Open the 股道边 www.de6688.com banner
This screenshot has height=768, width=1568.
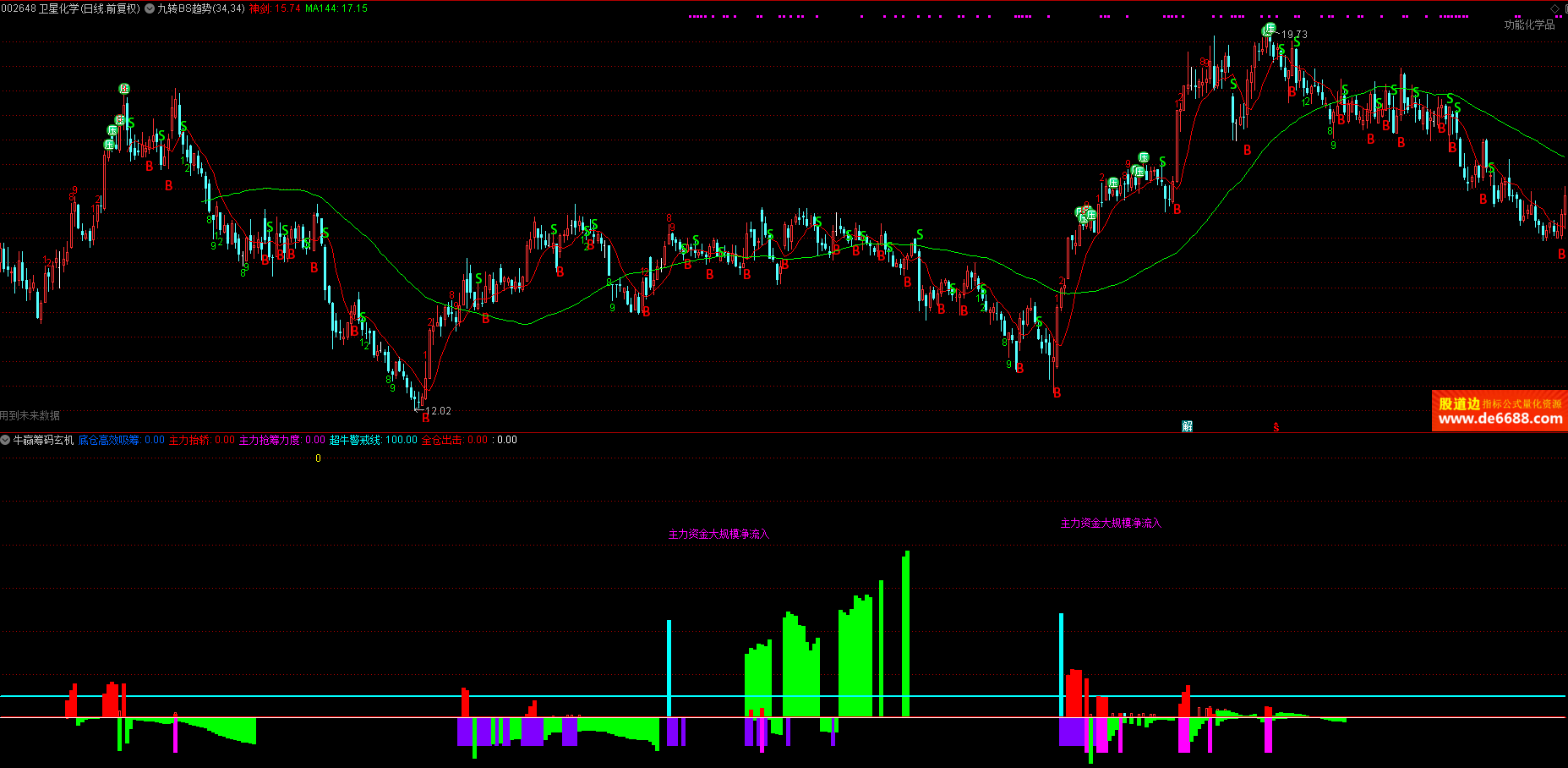(1500, 411)
